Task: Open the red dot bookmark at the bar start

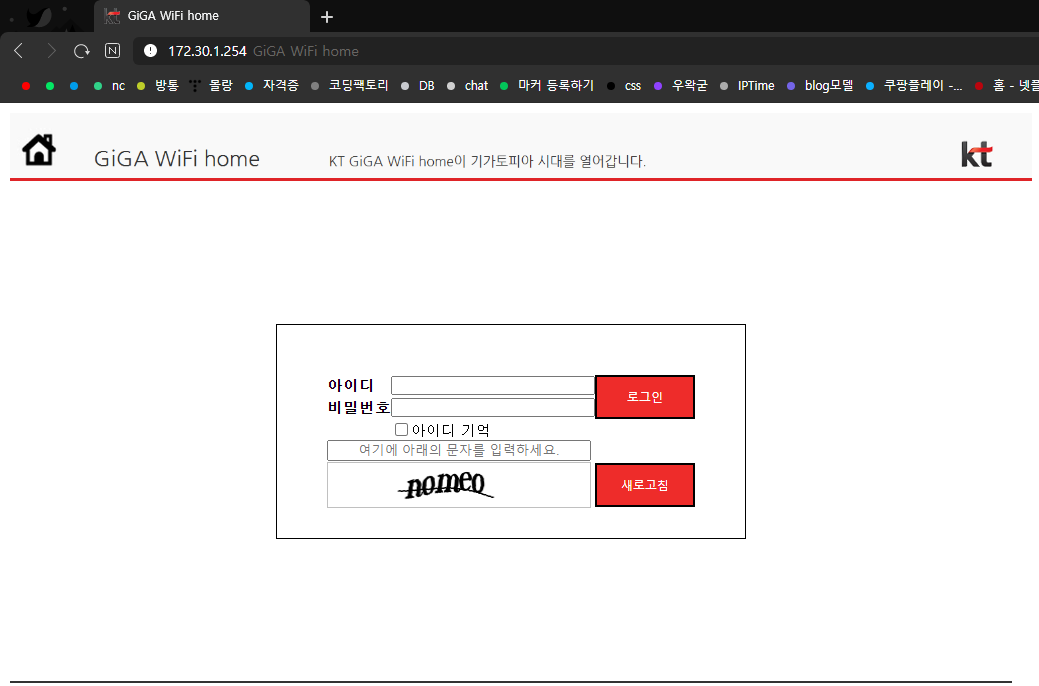Action: (26, 86)
